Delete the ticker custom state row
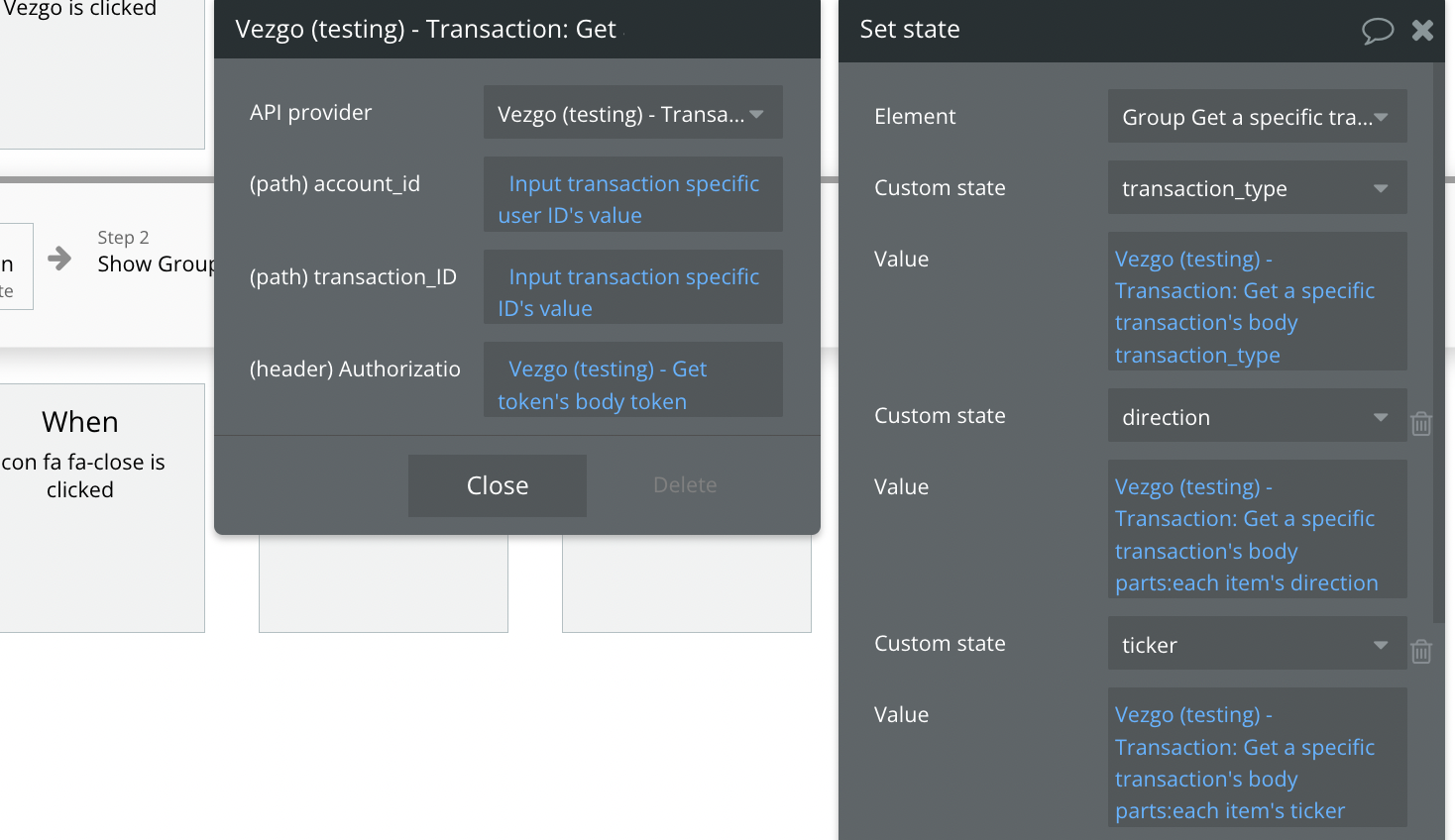 (1421, 652)
